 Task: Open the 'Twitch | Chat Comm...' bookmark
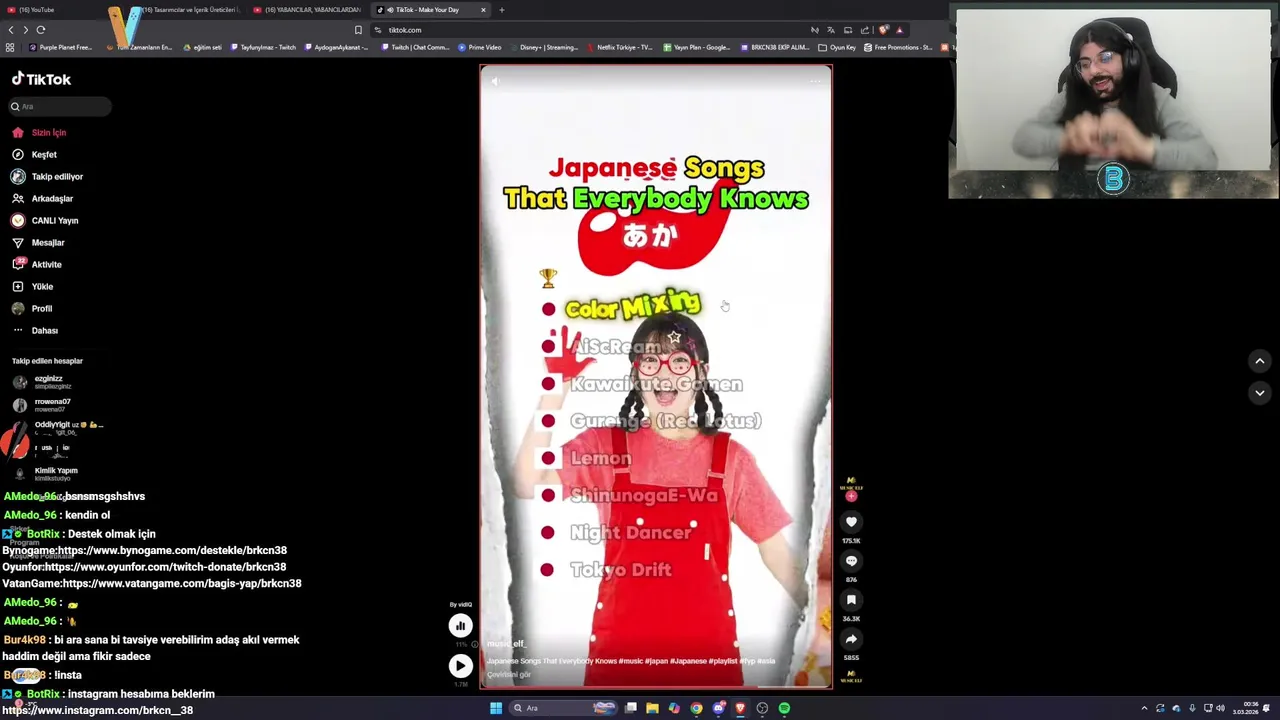click(x=415, y=47)
